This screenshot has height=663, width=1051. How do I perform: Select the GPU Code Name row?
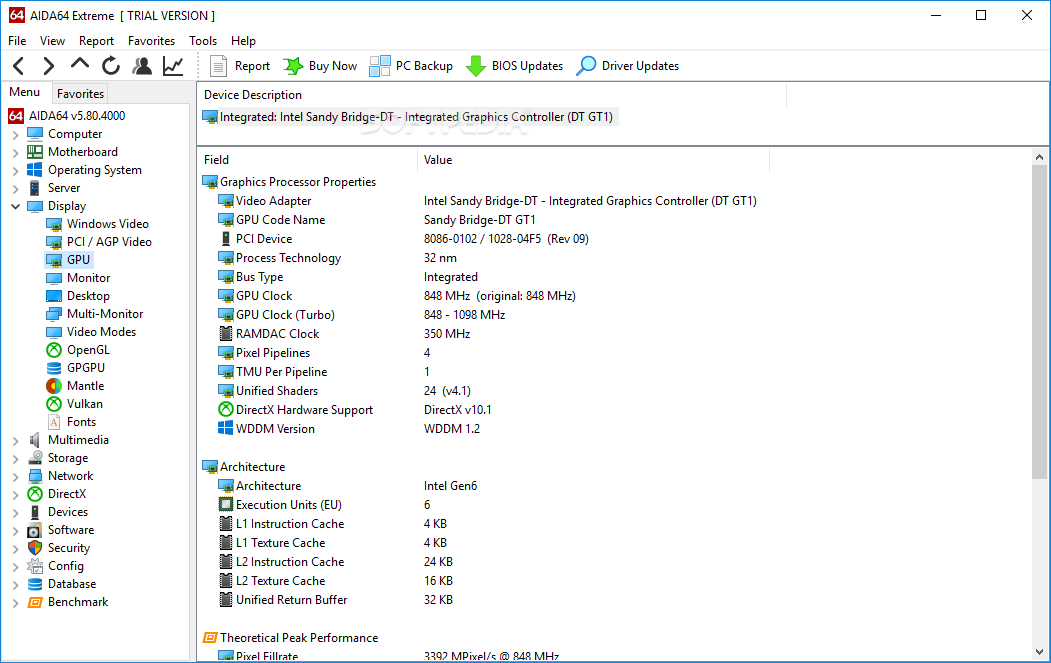pyautogui.click(x=375, y=220)
